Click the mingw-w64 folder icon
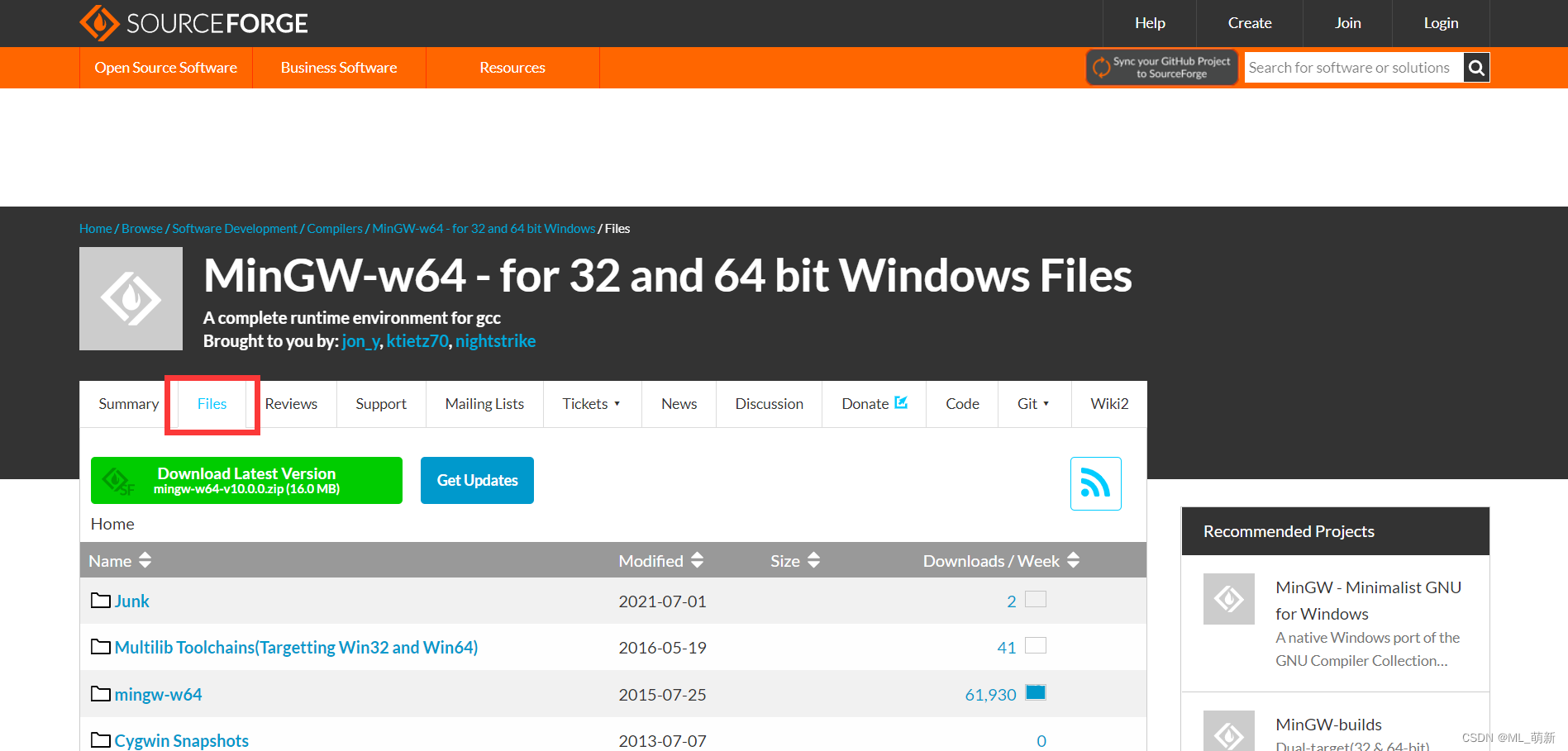This screenshot has height=751, width=1568. coord(101,694)
